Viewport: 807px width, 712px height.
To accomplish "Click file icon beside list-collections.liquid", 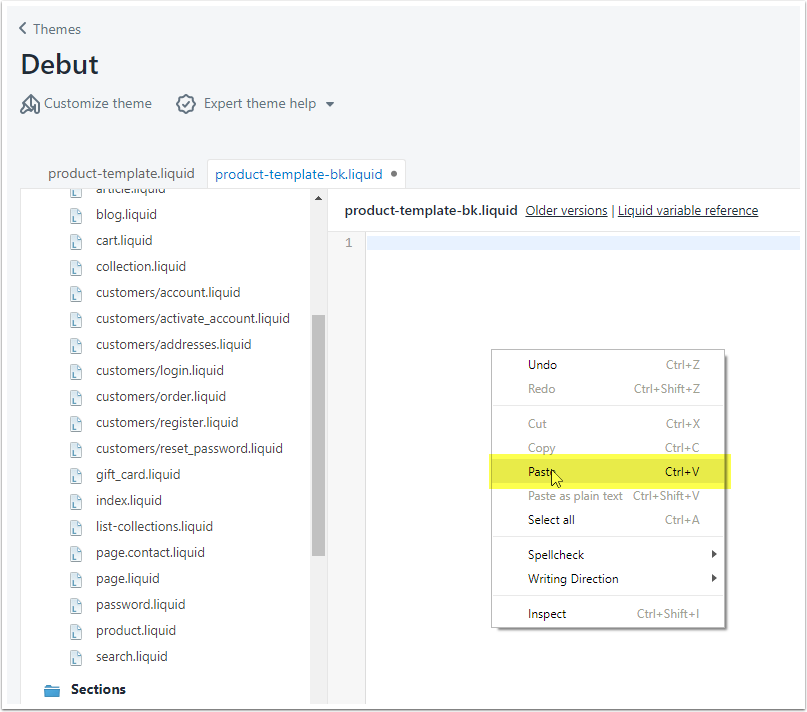I will (76, 527).
